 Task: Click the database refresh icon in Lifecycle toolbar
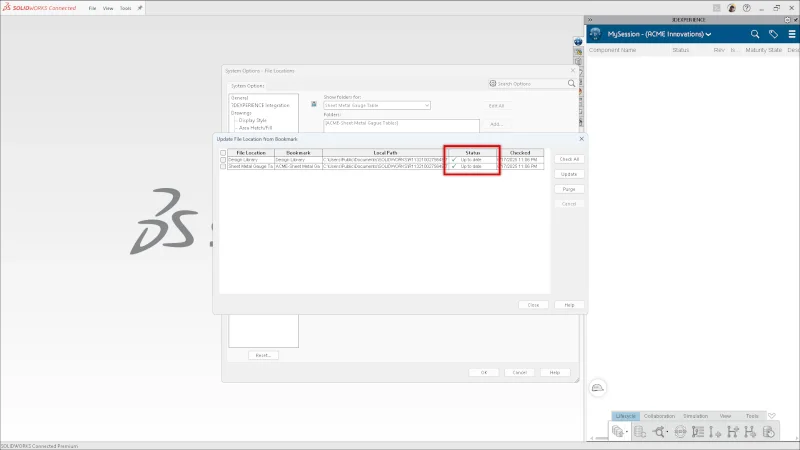[x=640, y=432]
